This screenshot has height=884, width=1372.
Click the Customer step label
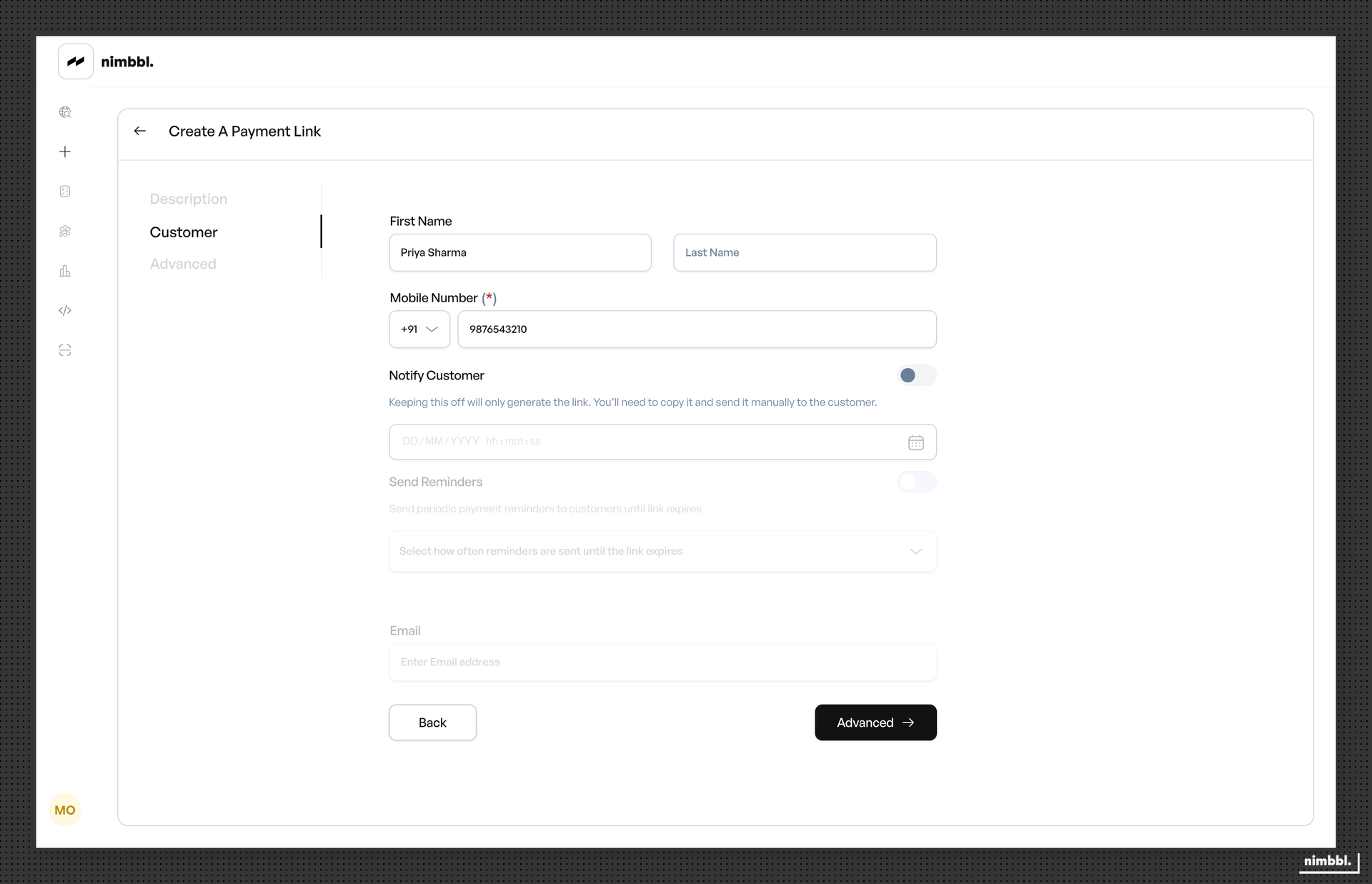click(x=184, y=232)
